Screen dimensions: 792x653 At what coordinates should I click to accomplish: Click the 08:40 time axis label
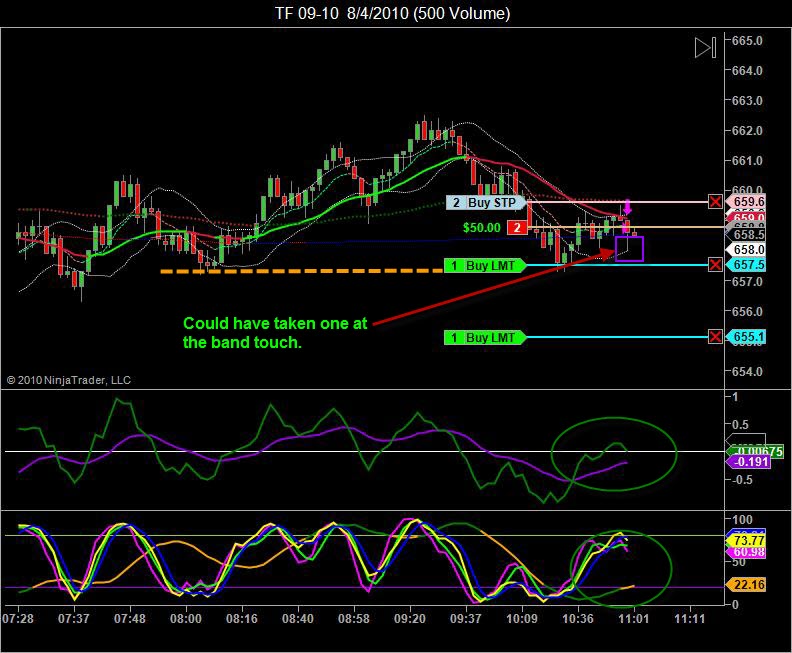298,619
